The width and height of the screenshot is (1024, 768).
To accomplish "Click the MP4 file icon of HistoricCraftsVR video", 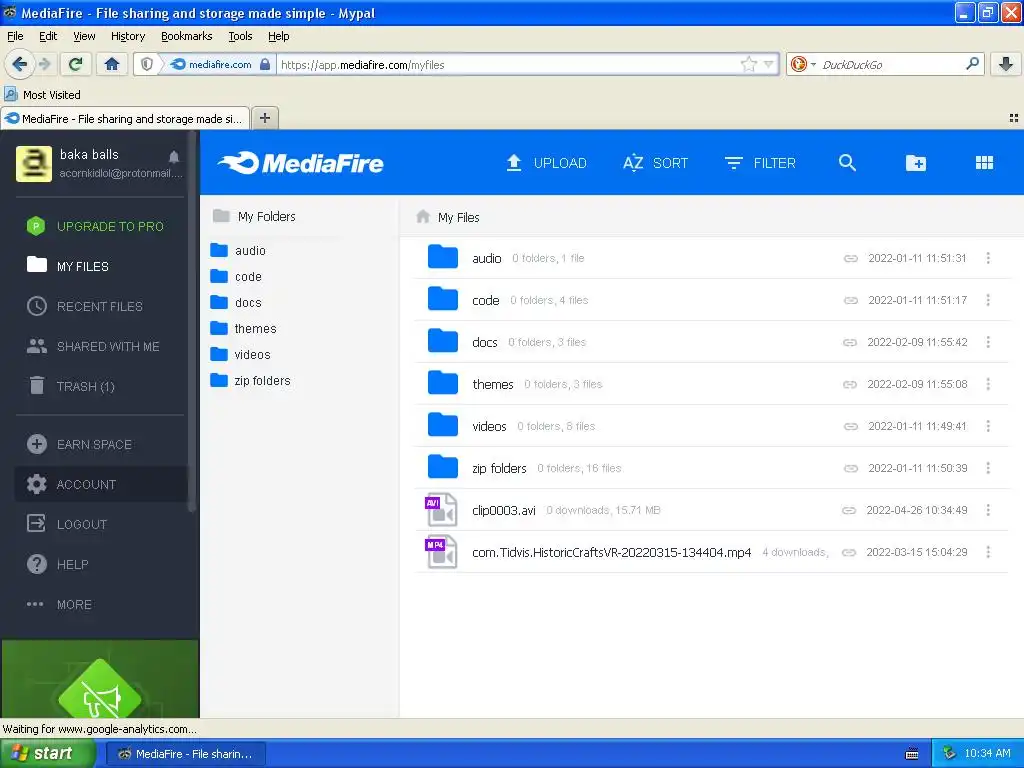I will [441, 552].
